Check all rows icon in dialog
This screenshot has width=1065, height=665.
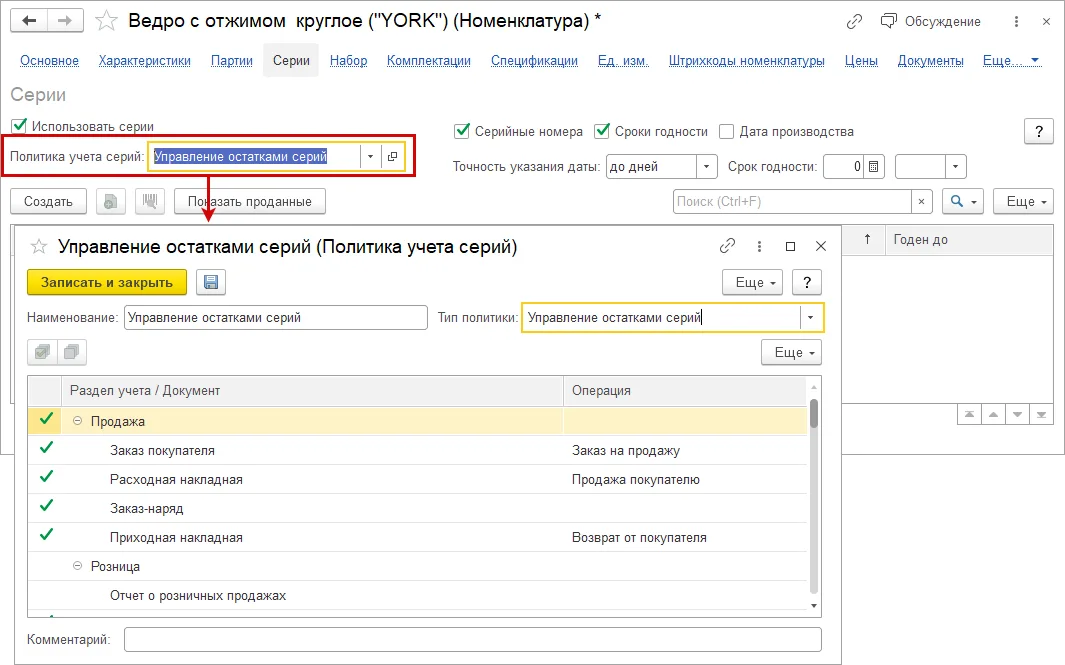pyautogui.click(x=42, y=352)
